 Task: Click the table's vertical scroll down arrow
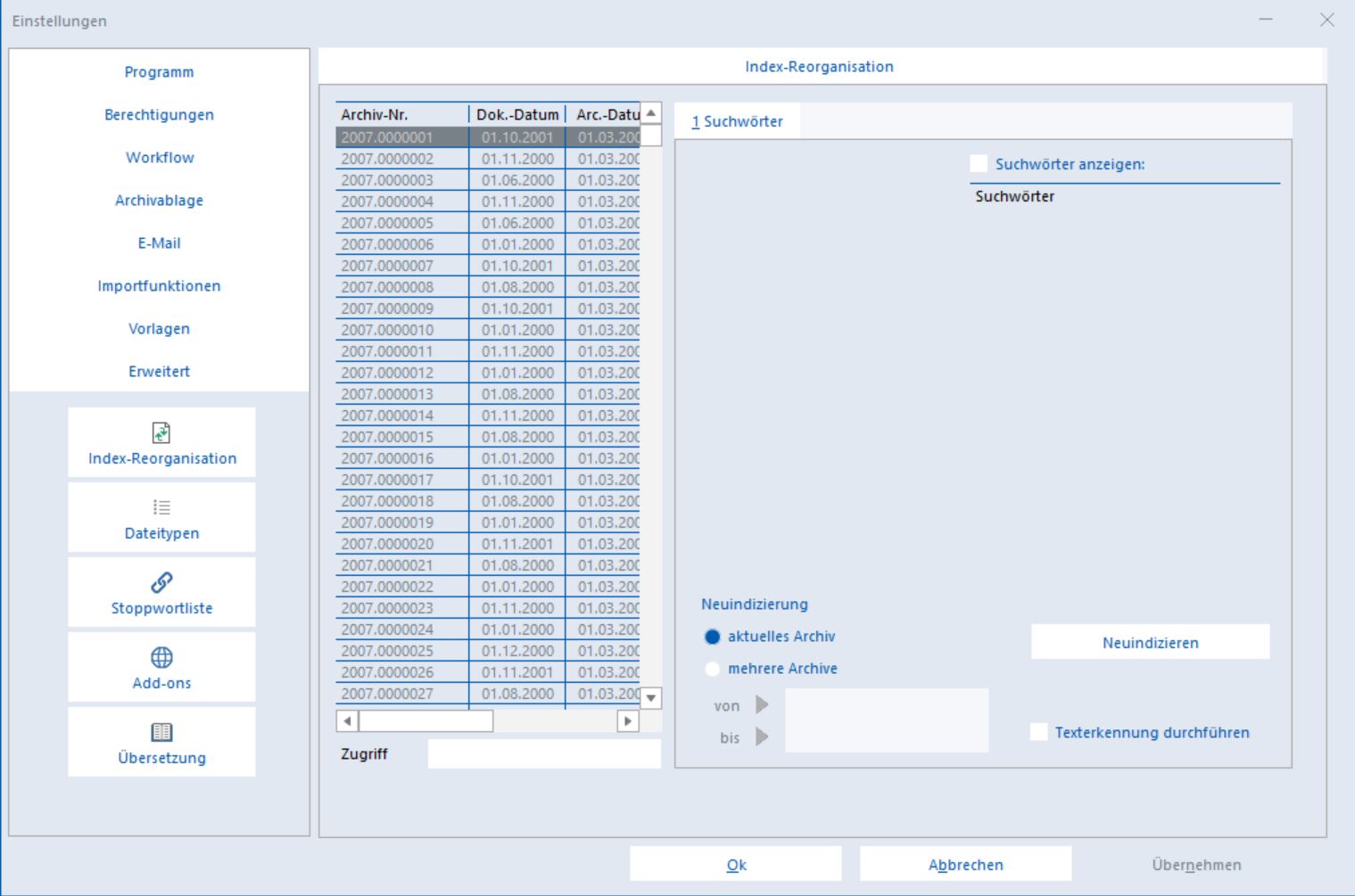[651, 698]
